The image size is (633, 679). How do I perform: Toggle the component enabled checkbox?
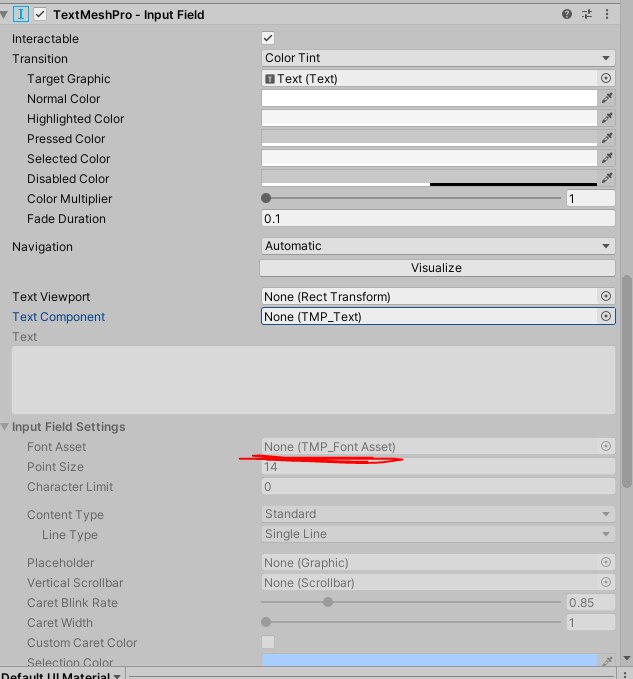point(40,14)
